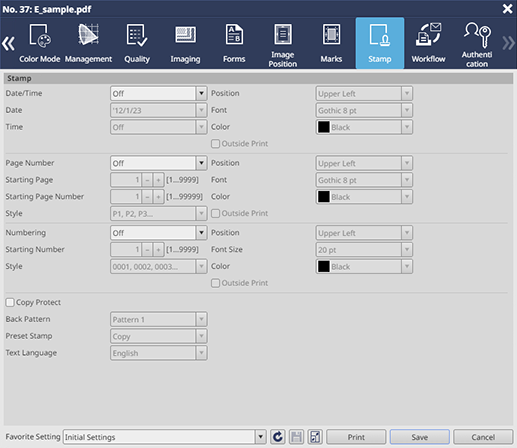The image size is (517, 448).
Task: Select the Image Position icon
Action: 283,34
